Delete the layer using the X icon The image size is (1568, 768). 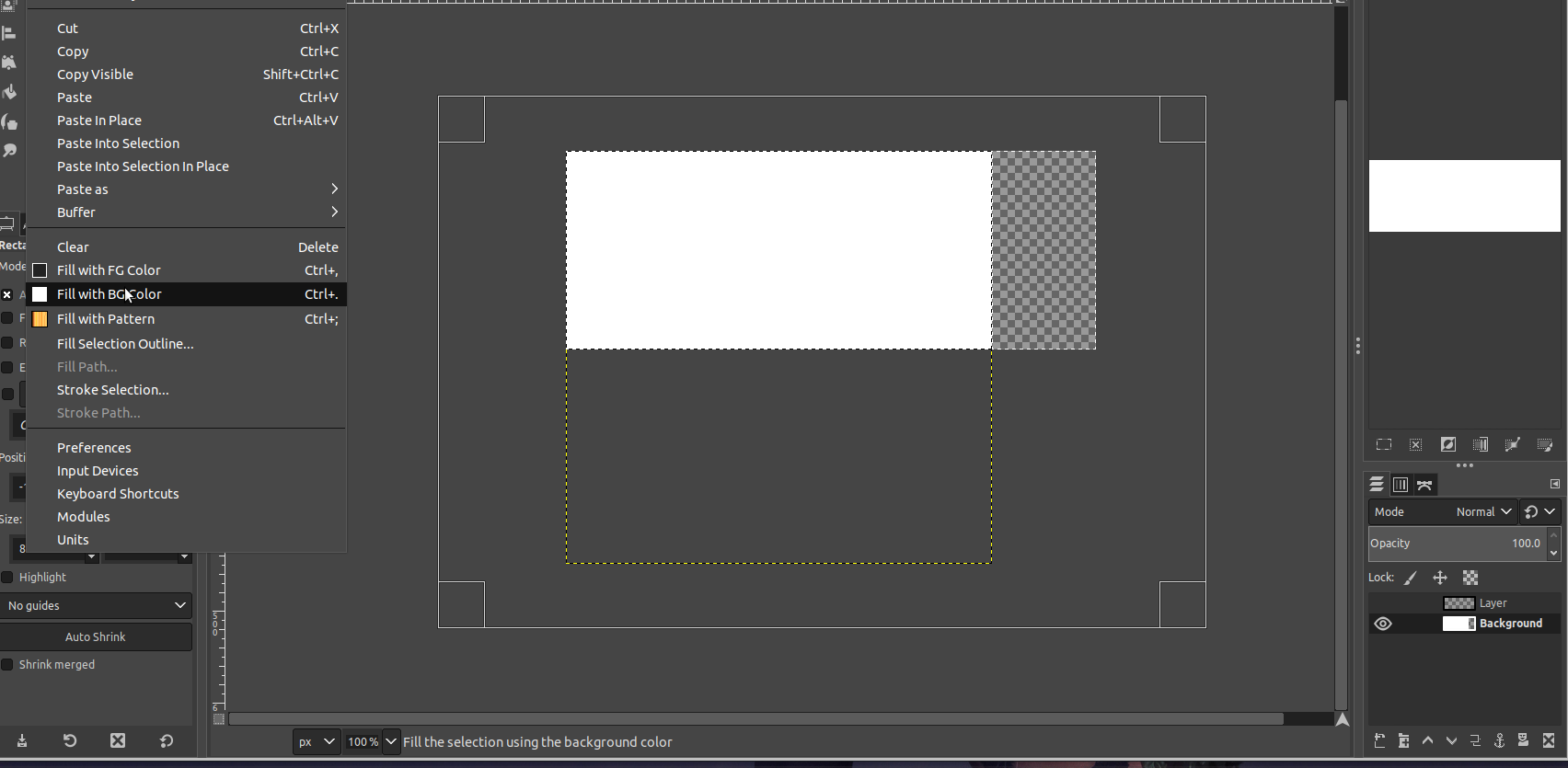click(x=1548, y=740)
